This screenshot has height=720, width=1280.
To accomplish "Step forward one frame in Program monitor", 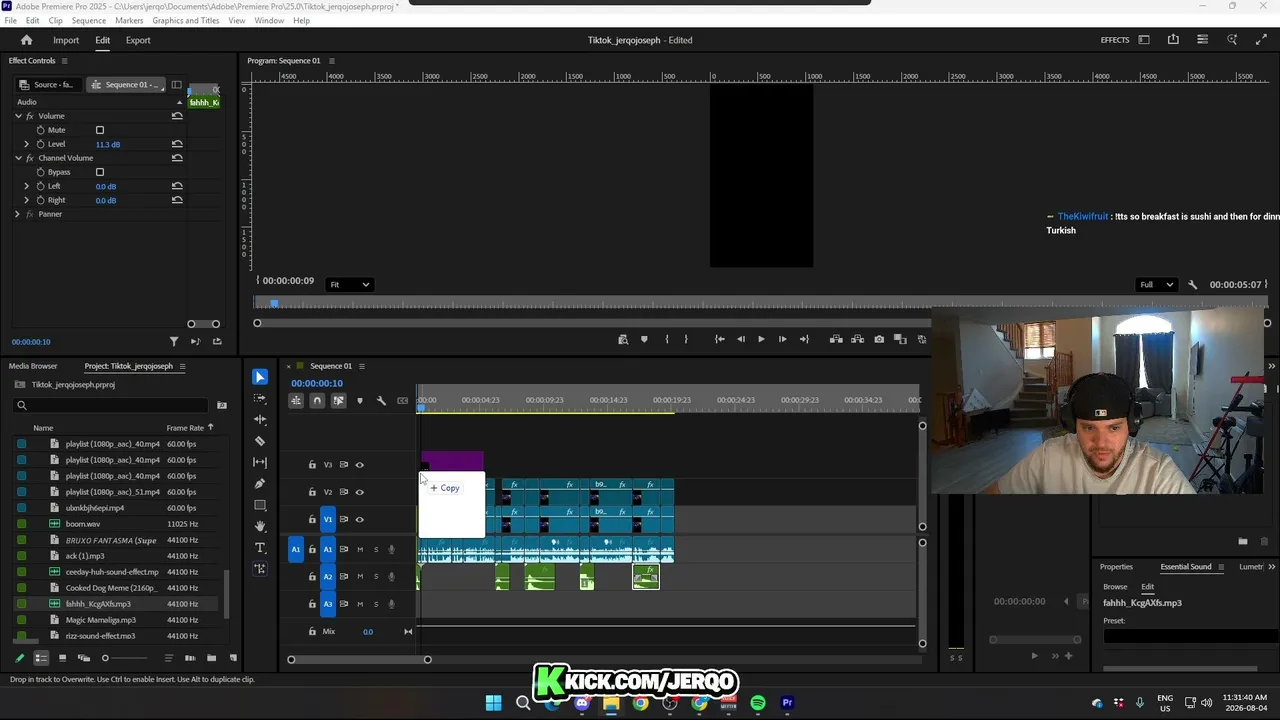I will tap(782, 339).
